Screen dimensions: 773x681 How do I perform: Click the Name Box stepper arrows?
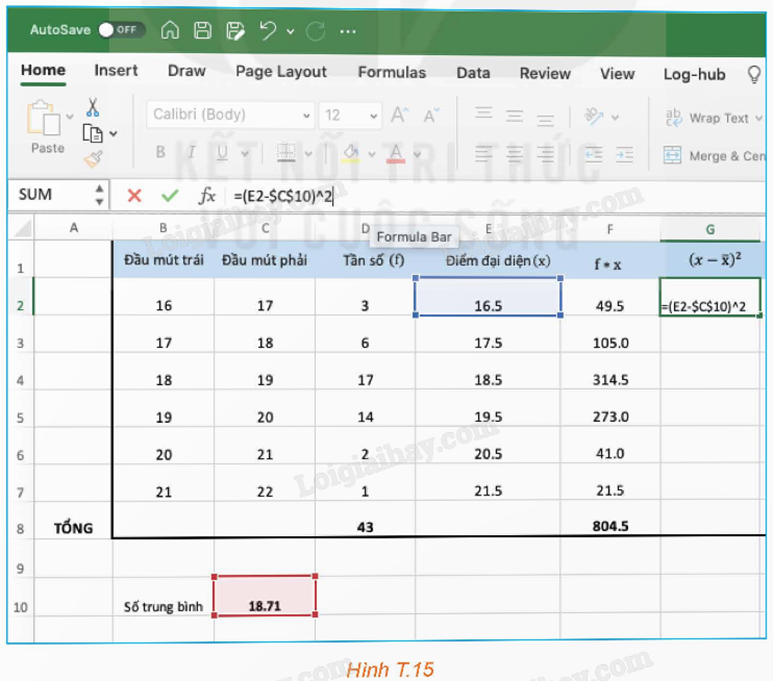point(100,195)
